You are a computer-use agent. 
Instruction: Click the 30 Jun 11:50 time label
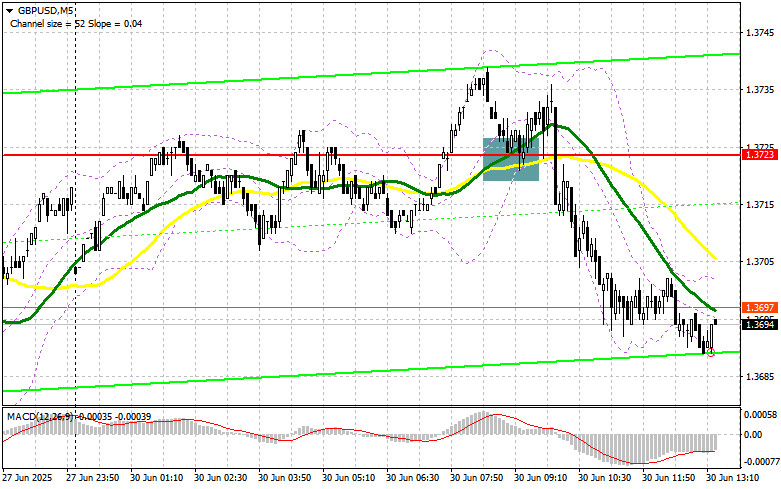tap(668, 478)
